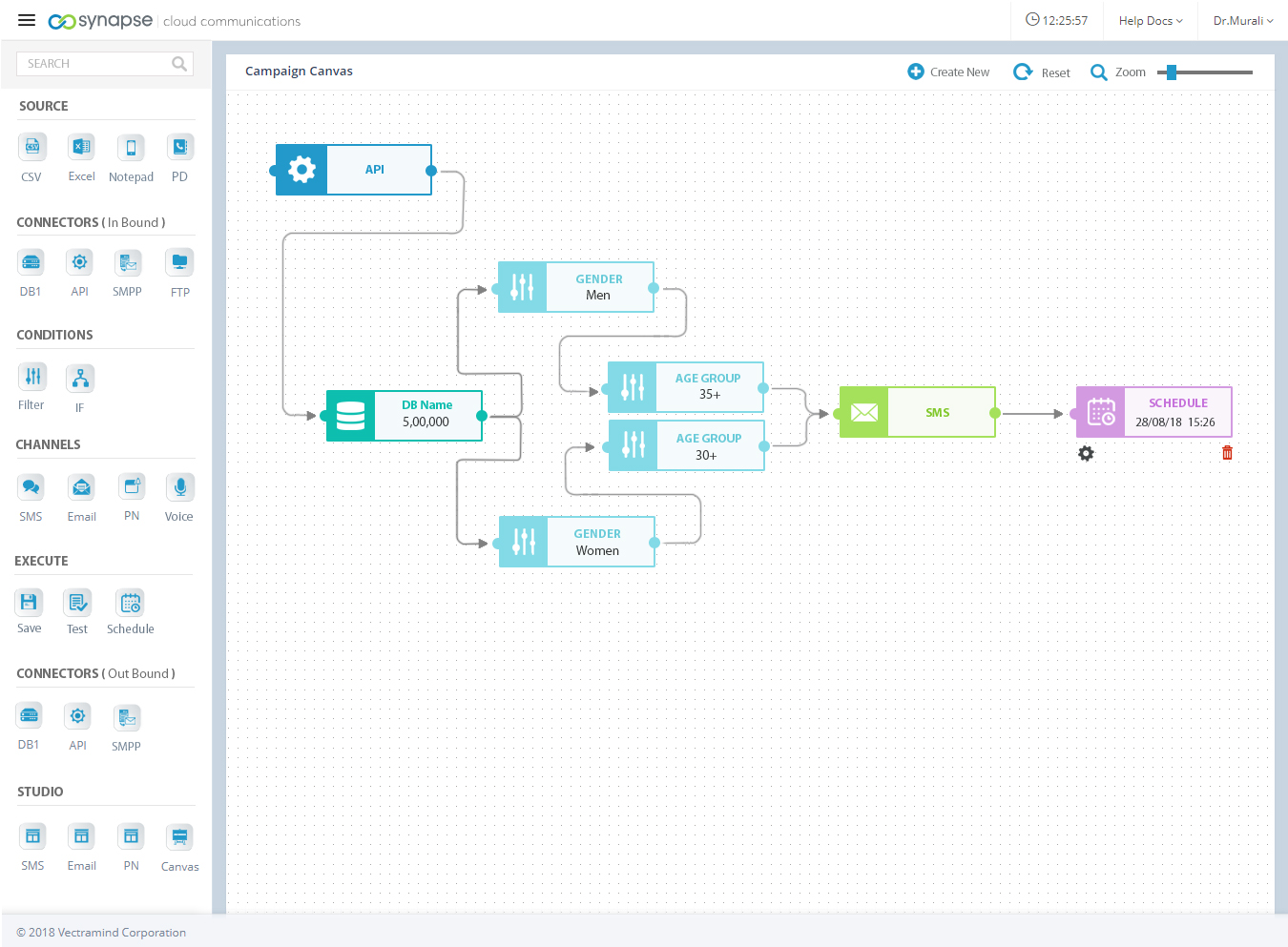Click the Reset button

[1042, 72]
